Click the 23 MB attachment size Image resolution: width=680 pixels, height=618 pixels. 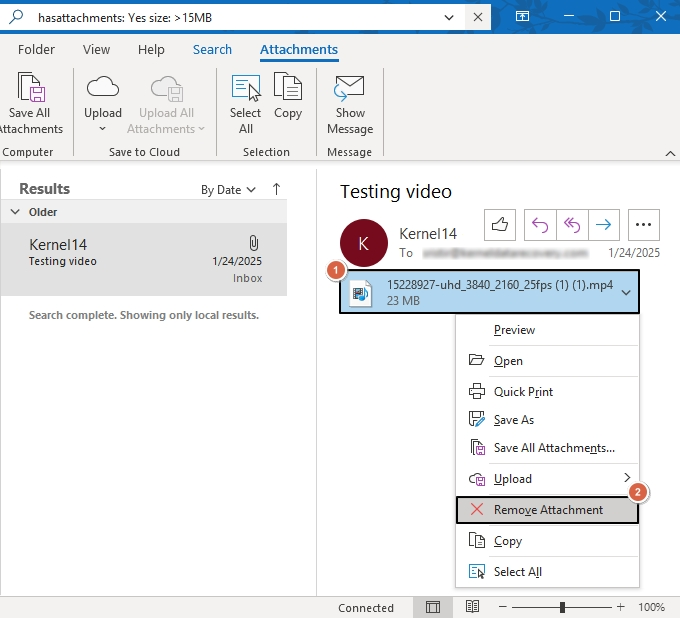tap(403, 301)
